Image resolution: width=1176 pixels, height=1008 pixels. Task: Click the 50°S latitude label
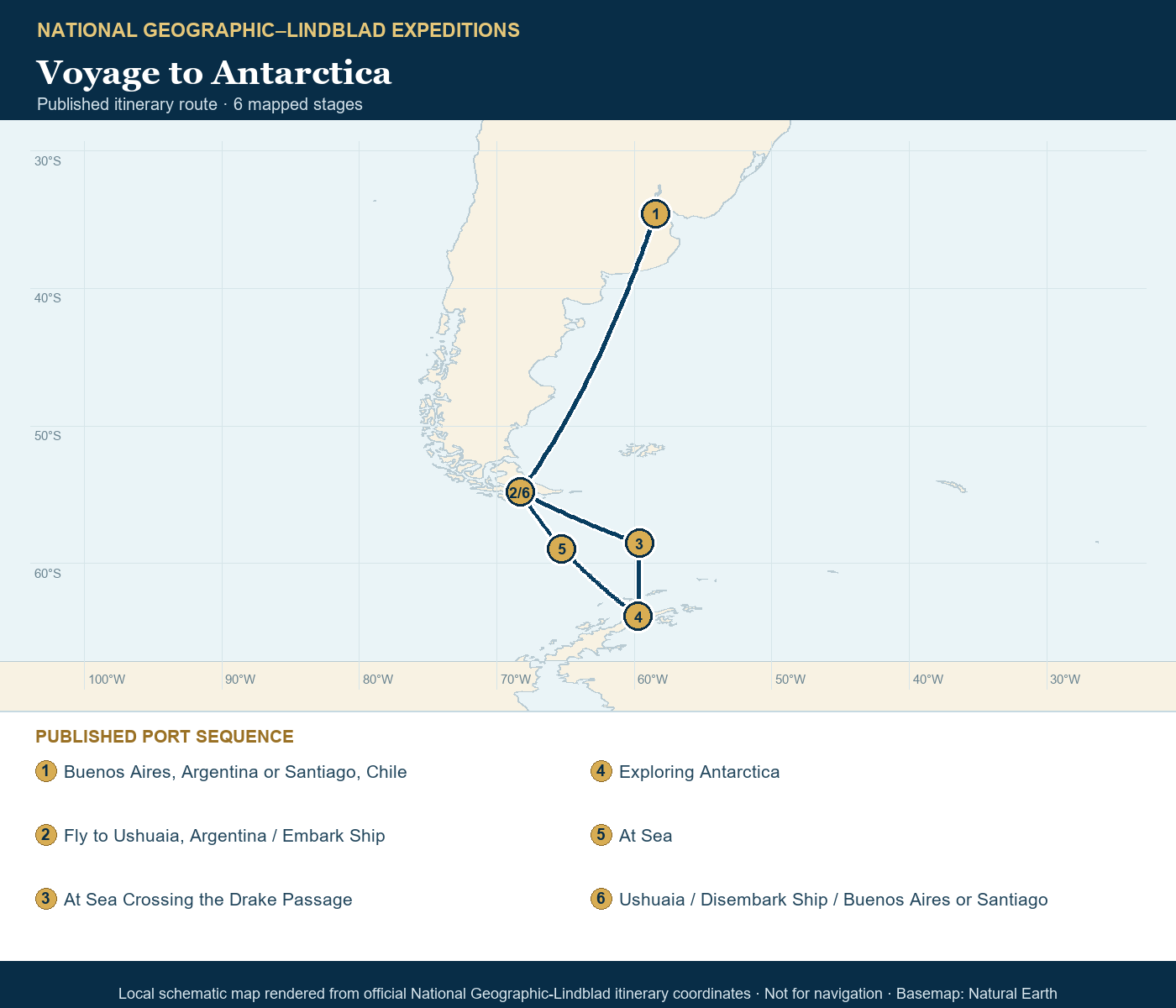pos(48,435)
